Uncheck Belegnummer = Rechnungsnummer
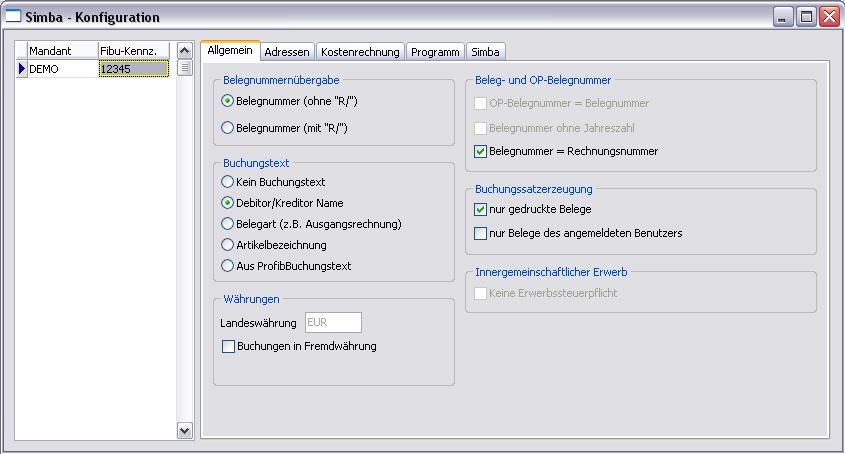 pos(481,152)
